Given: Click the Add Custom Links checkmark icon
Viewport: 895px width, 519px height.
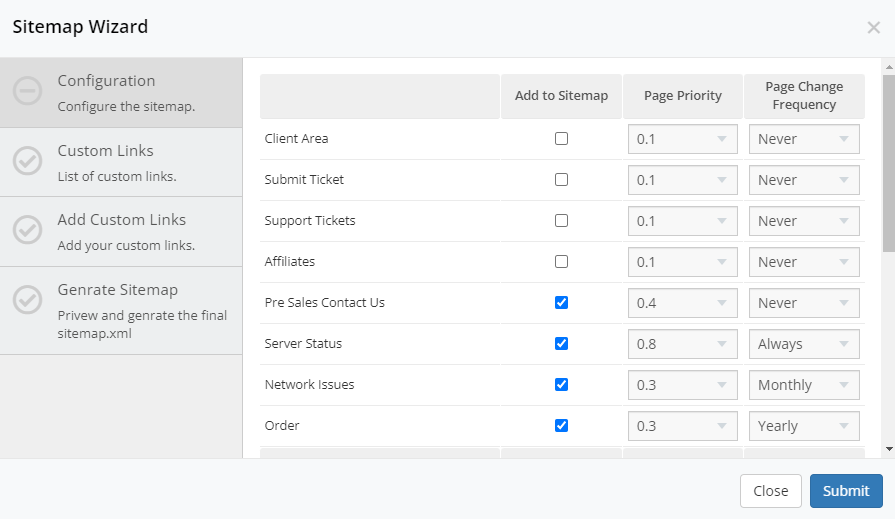Looking at the screenshot, I should pyautogui.click(x=27, y=230).
